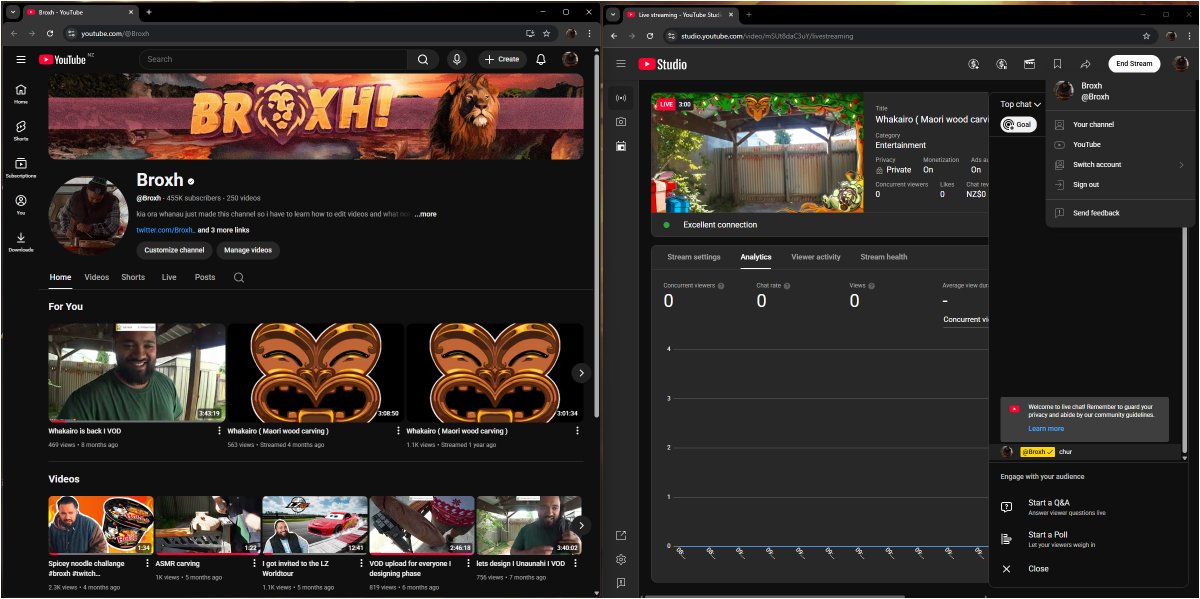Open Shorts in YouTube sidebar
This screenshot has height=599, width=1200.
(21, 131)
